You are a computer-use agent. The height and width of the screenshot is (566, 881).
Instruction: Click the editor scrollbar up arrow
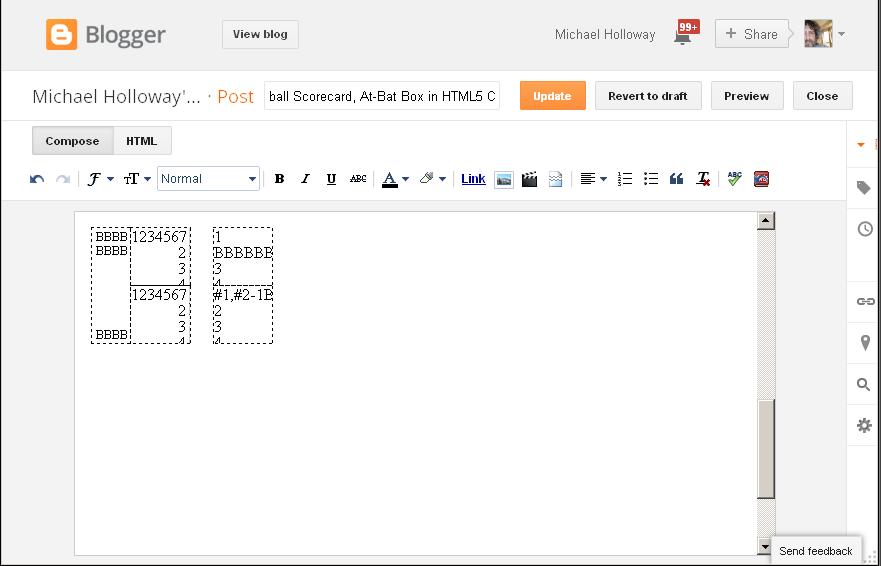click(766, 220)
